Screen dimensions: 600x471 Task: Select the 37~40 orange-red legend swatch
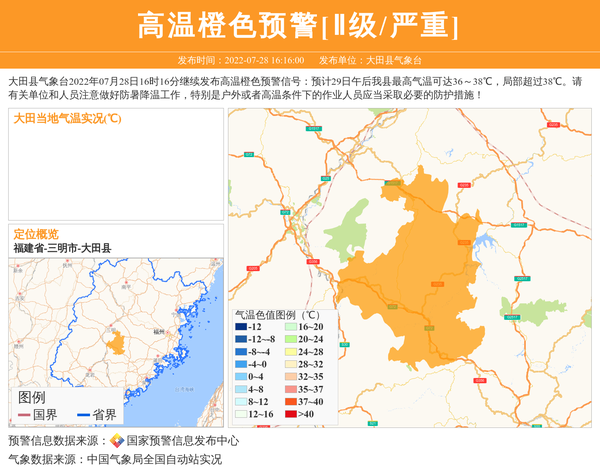(289, 401)
